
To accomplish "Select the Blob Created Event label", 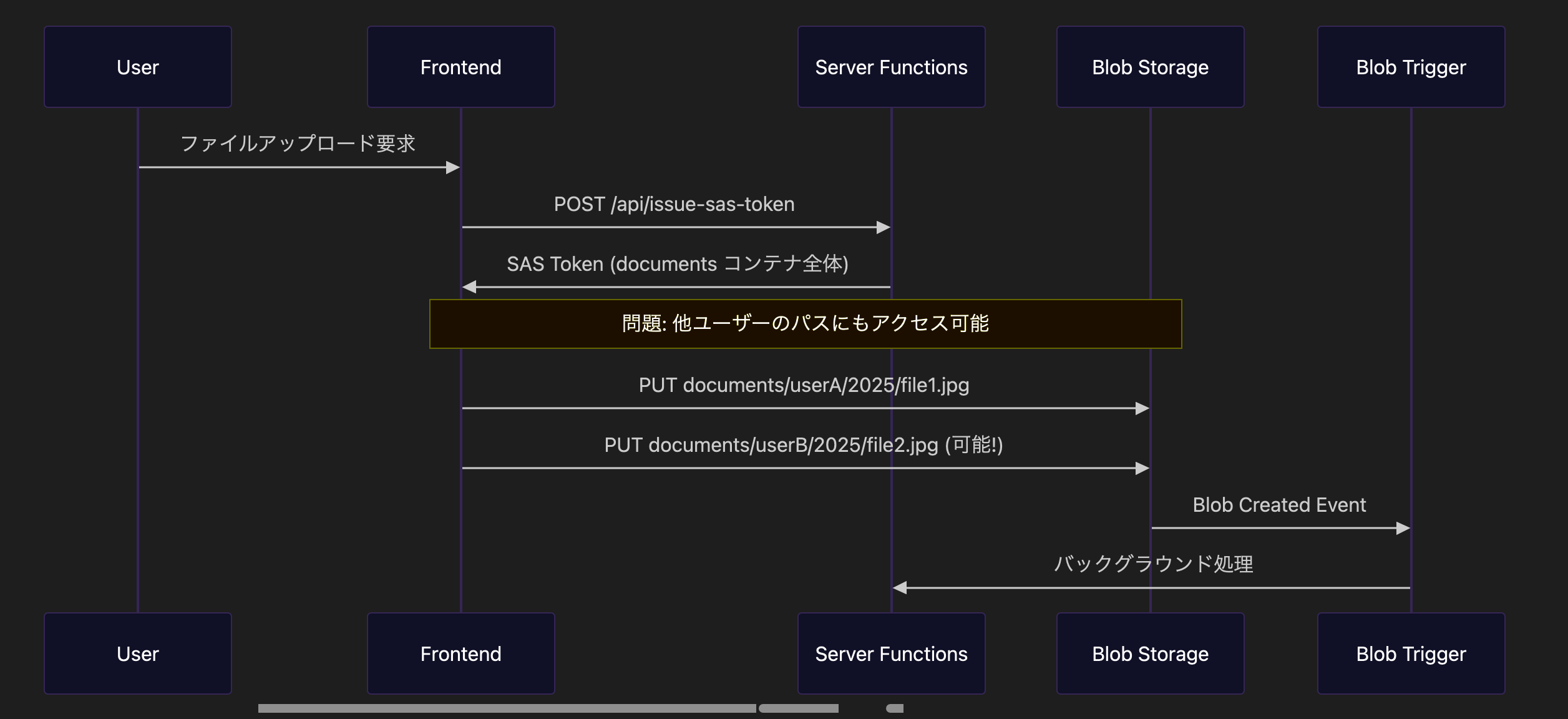I will tap(1279, 505).
